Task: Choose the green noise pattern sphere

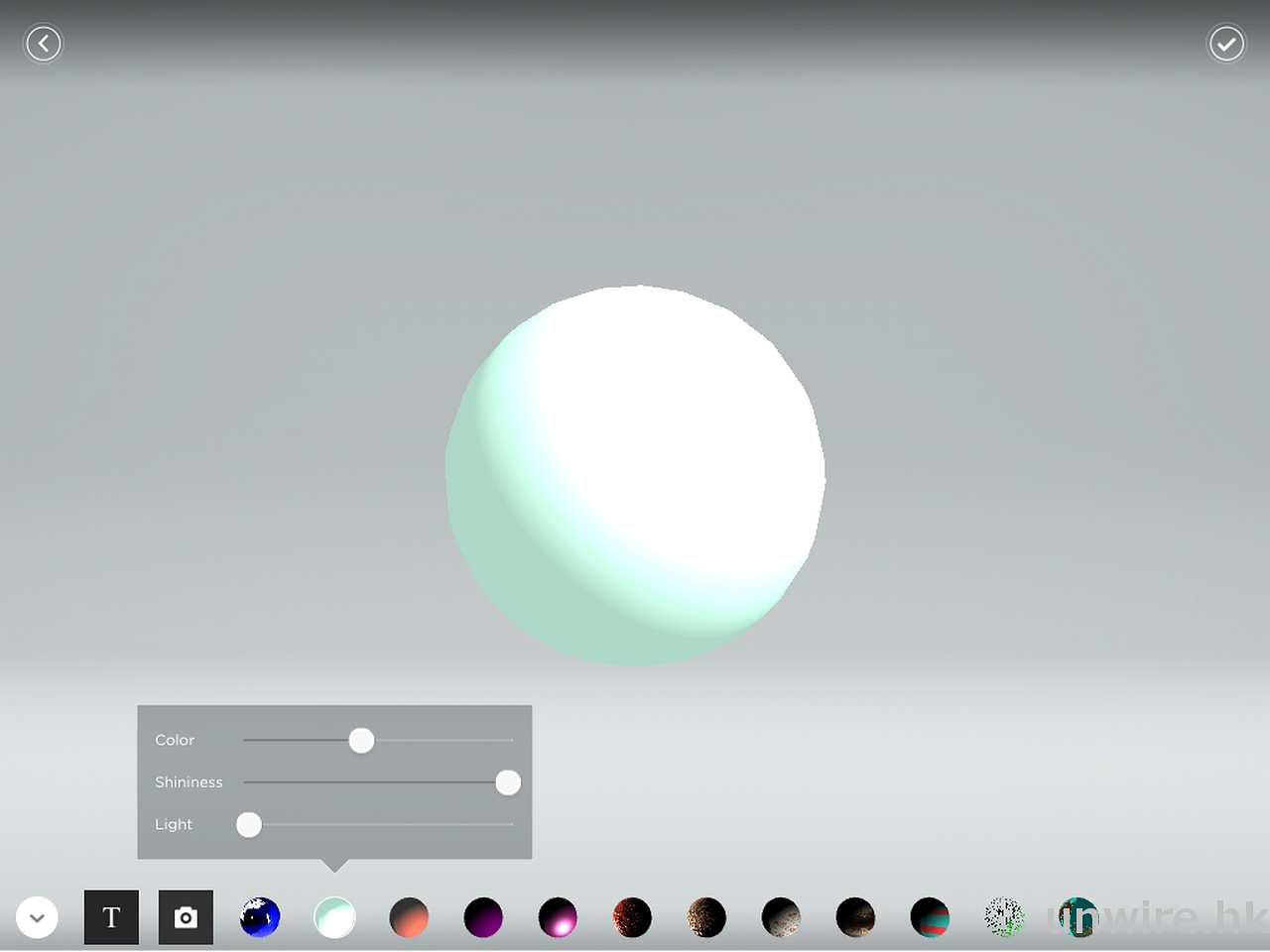Action: coord(1004,918)
